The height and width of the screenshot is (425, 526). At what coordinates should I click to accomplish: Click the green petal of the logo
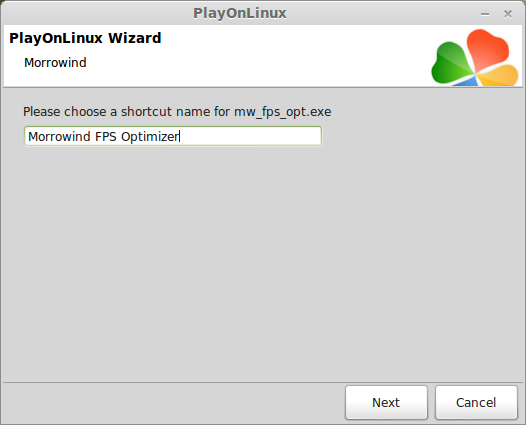[x=451, y=64]
